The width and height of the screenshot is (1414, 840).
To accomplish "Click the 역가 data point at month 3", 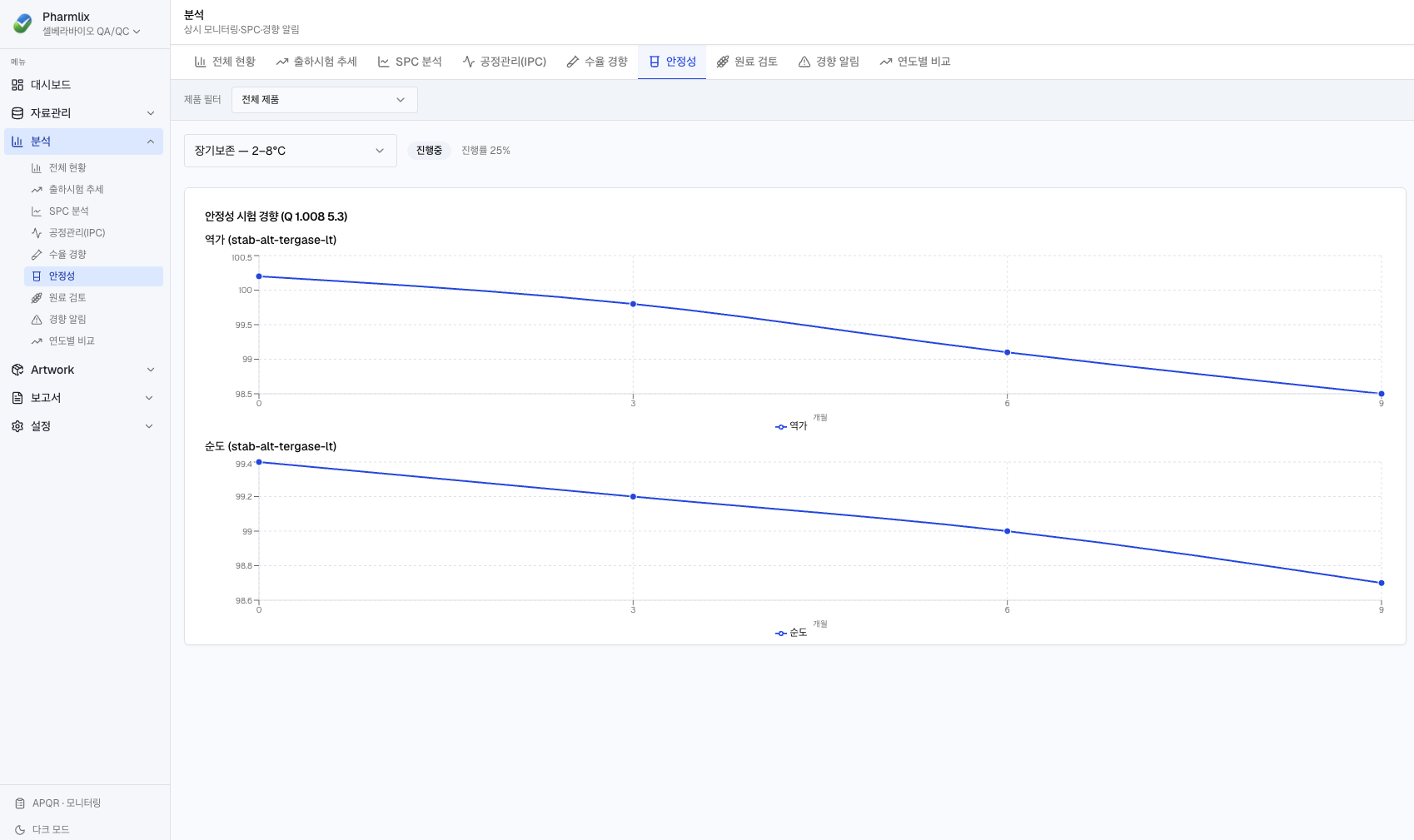I will tap(633, 304).
